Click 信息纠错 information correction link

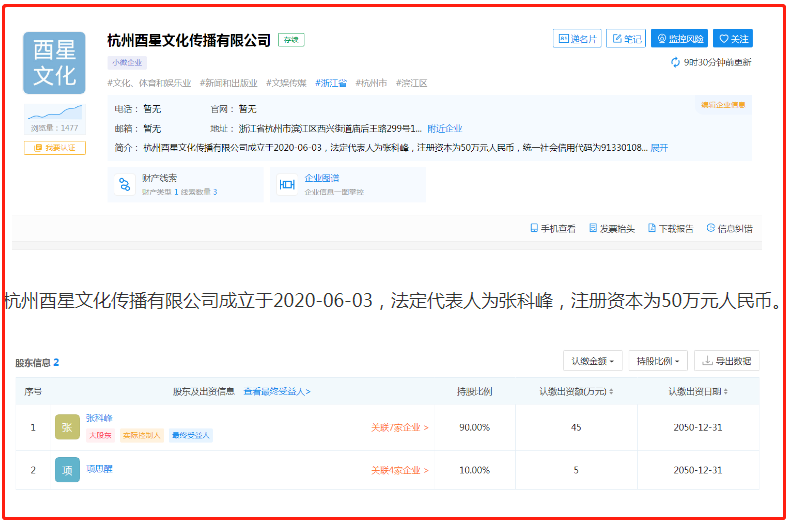pos(729,228)
